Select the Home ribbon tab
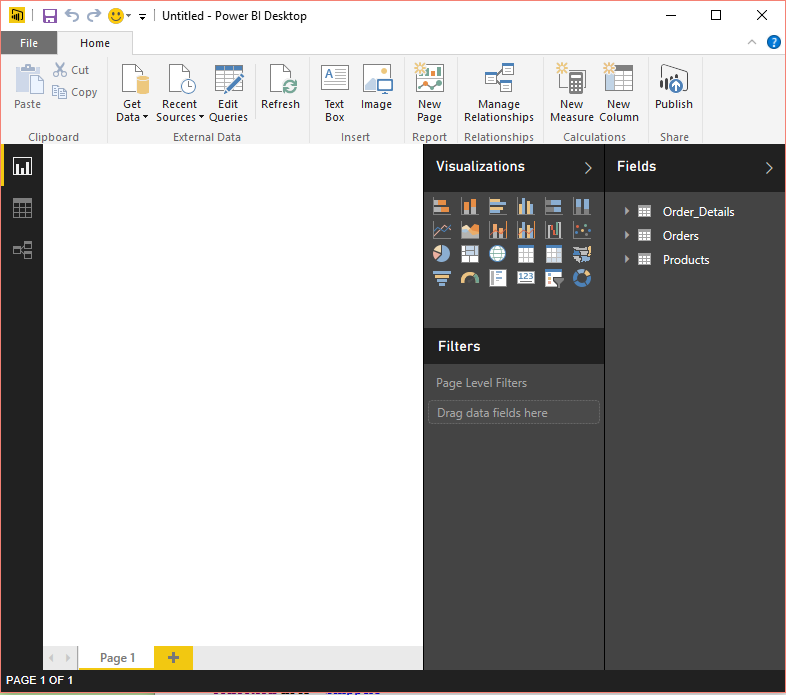The width and height of the screenshot is (786, 695). click(95, 43)
